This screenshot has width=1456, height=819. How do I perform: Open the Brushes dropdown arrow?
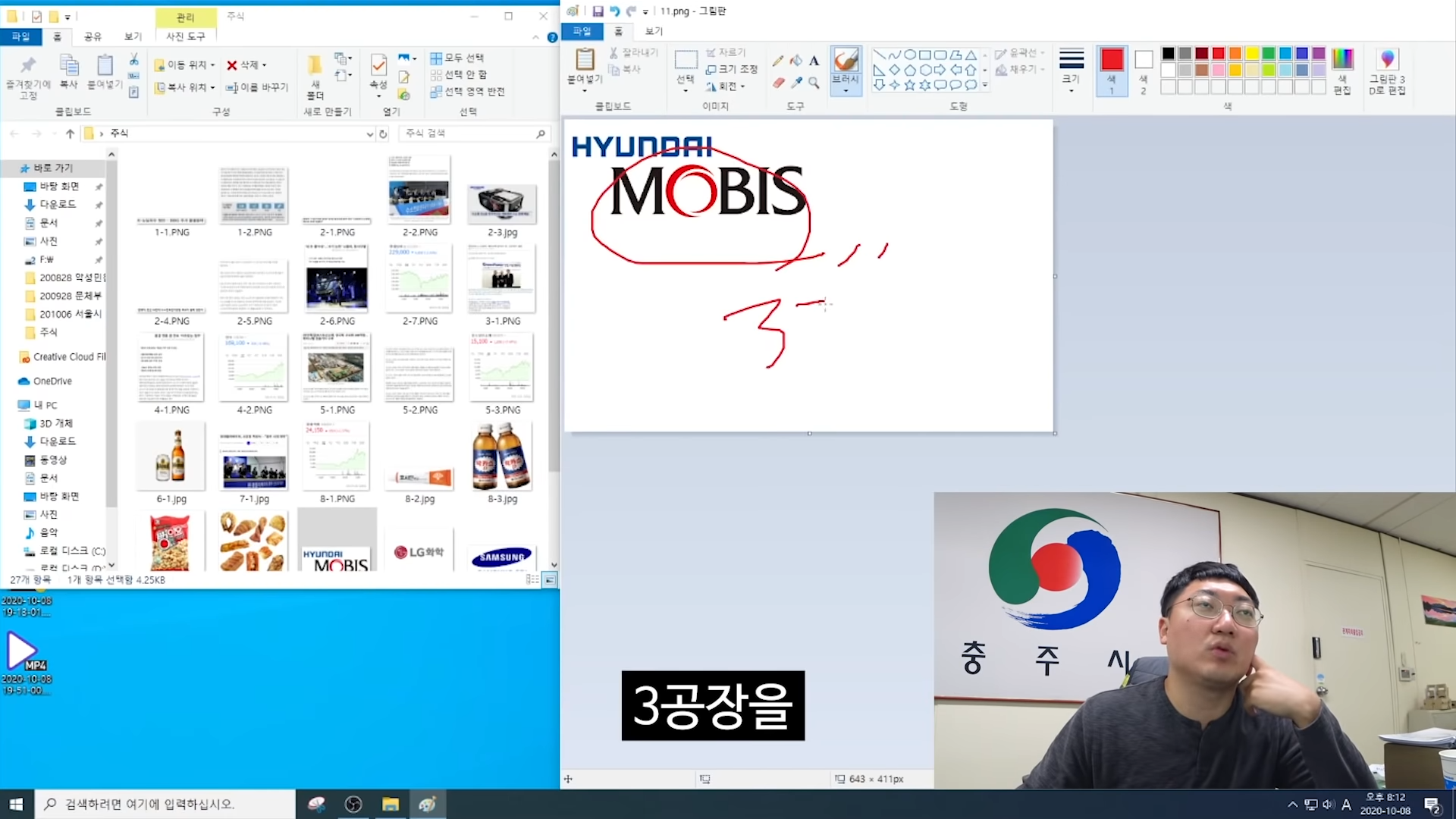click(846, 91)
